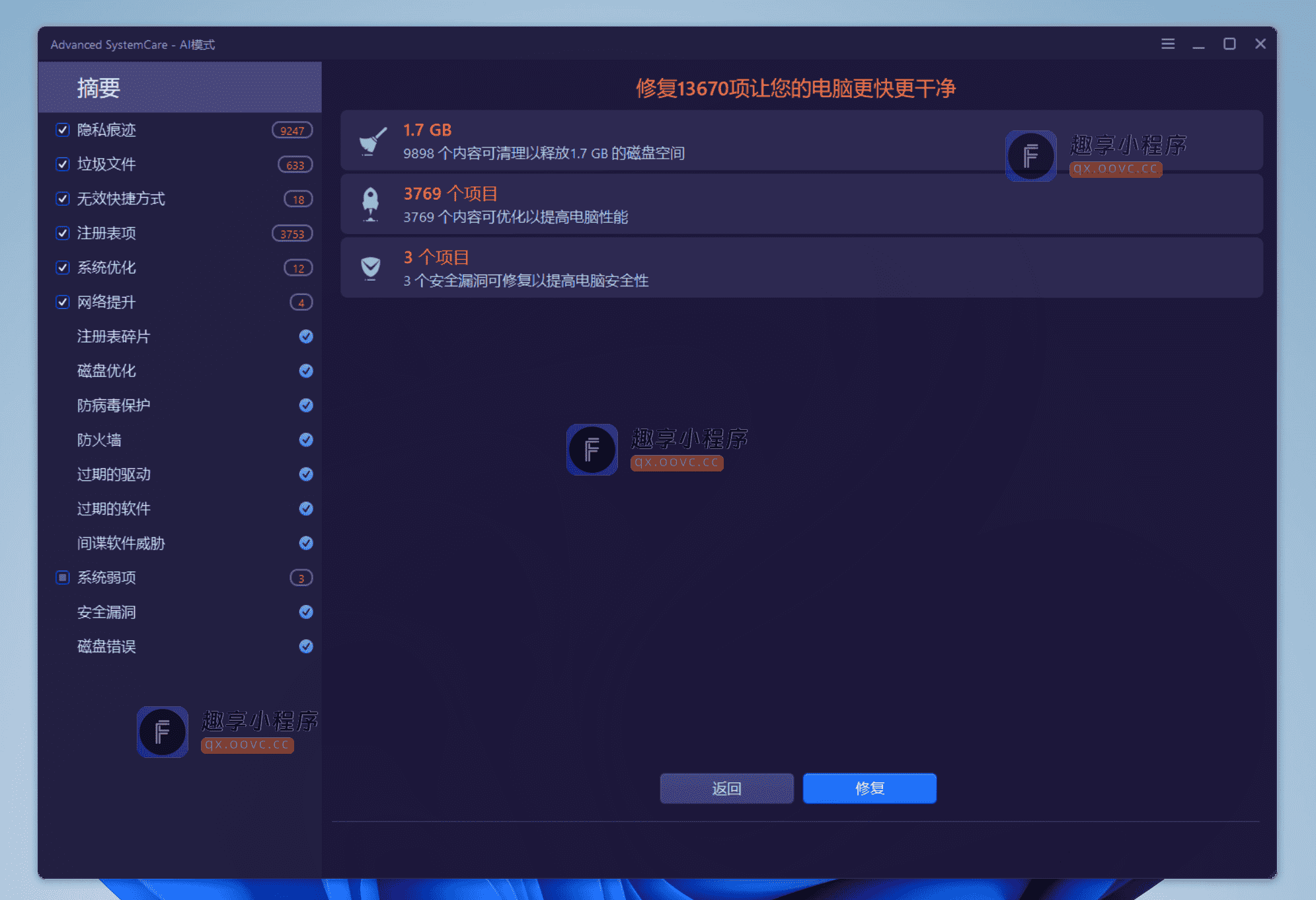
Task: Click the blue check icon next to 磁盘错误
Action: coord(305,646)
